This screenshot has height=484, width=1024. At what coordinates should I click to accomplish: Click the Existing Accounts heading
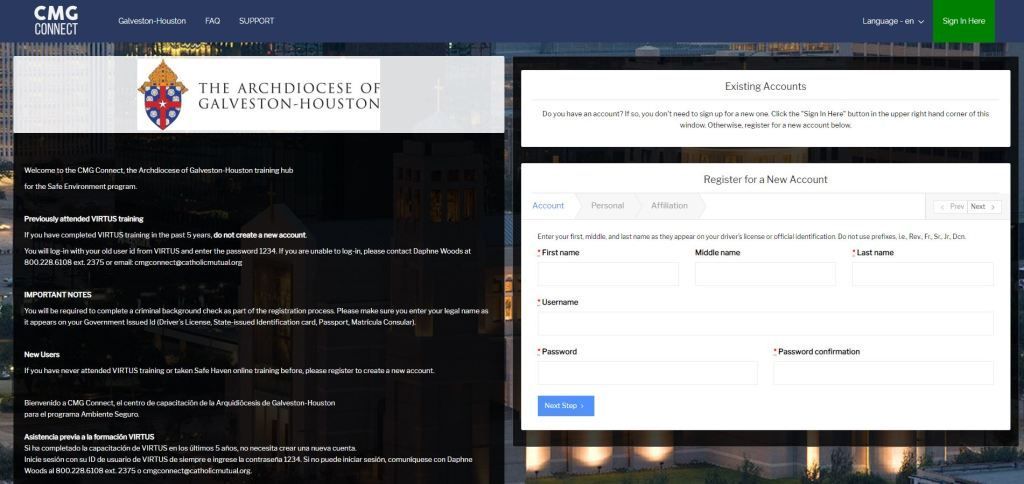coord(765,86)
